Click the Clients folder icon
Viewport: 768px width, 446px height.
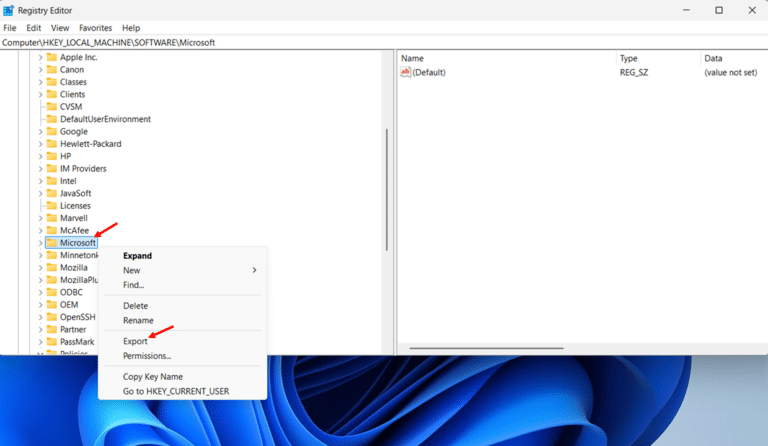tap(51, 94)
